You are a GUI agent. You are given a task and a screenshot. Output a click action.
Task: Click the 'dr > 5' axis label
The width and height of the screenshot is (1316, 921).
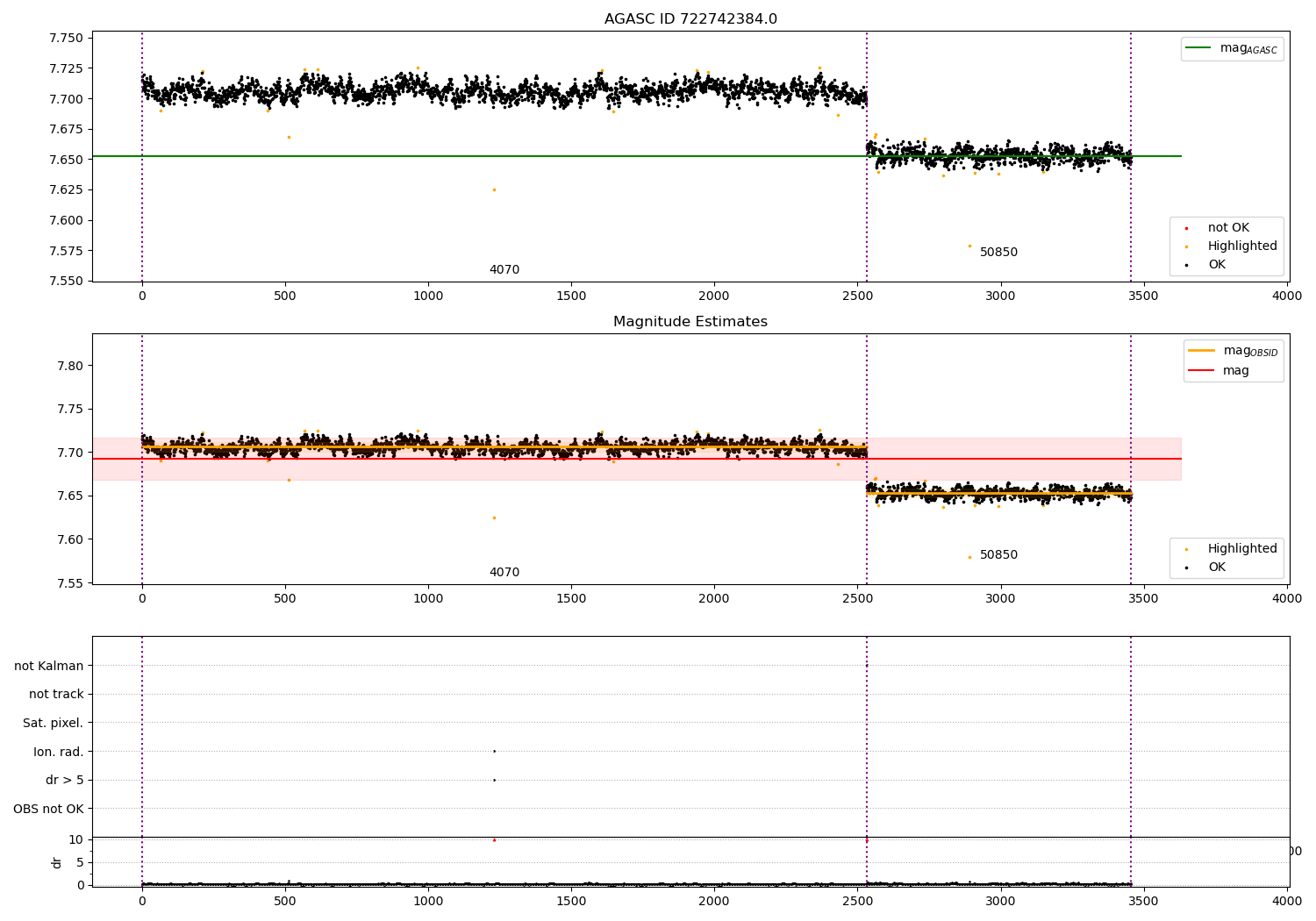click(65, 781)
